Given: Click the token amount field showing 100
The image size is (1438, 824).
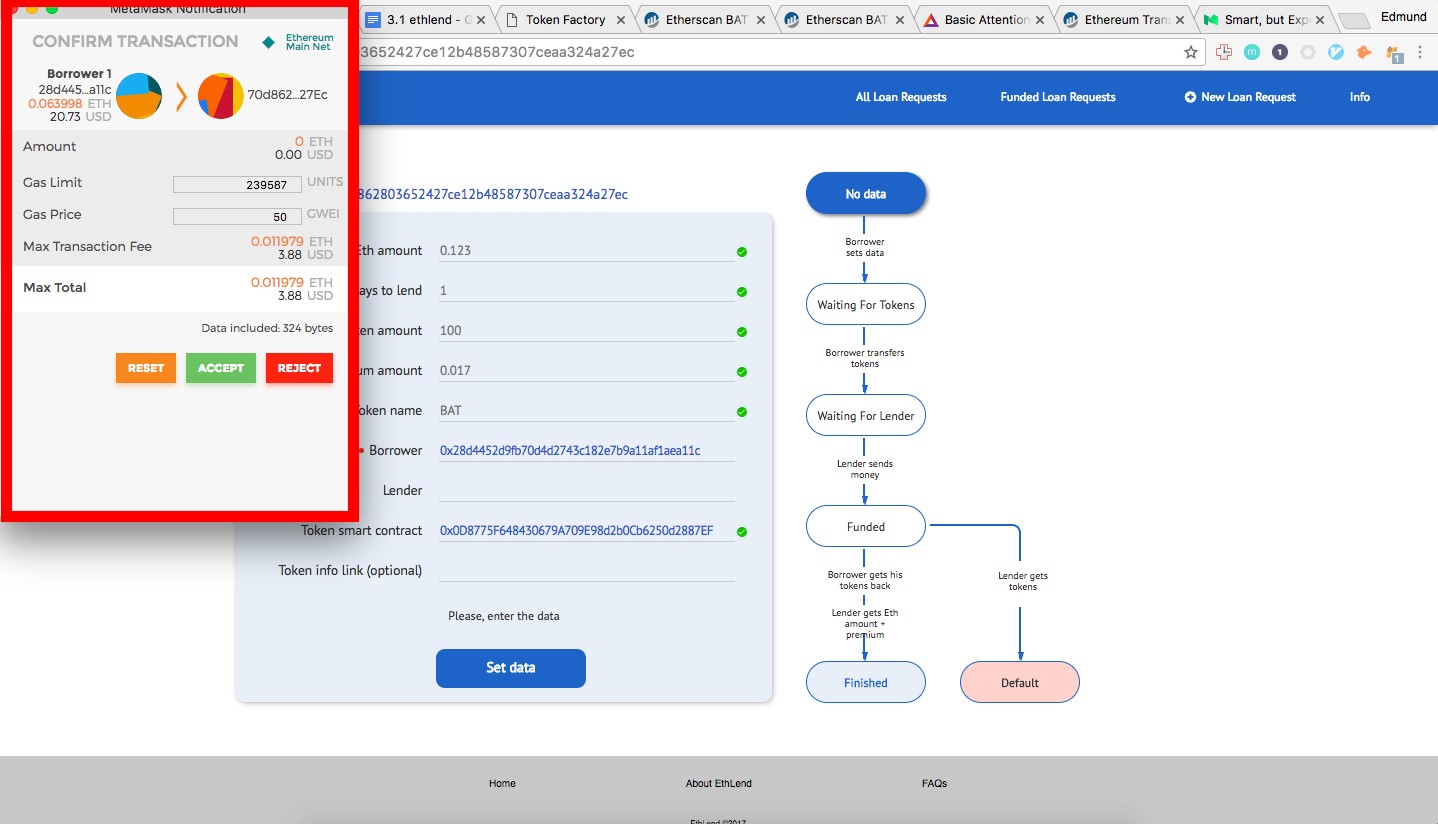Looking at the screenshot, I should click(586, 330).
